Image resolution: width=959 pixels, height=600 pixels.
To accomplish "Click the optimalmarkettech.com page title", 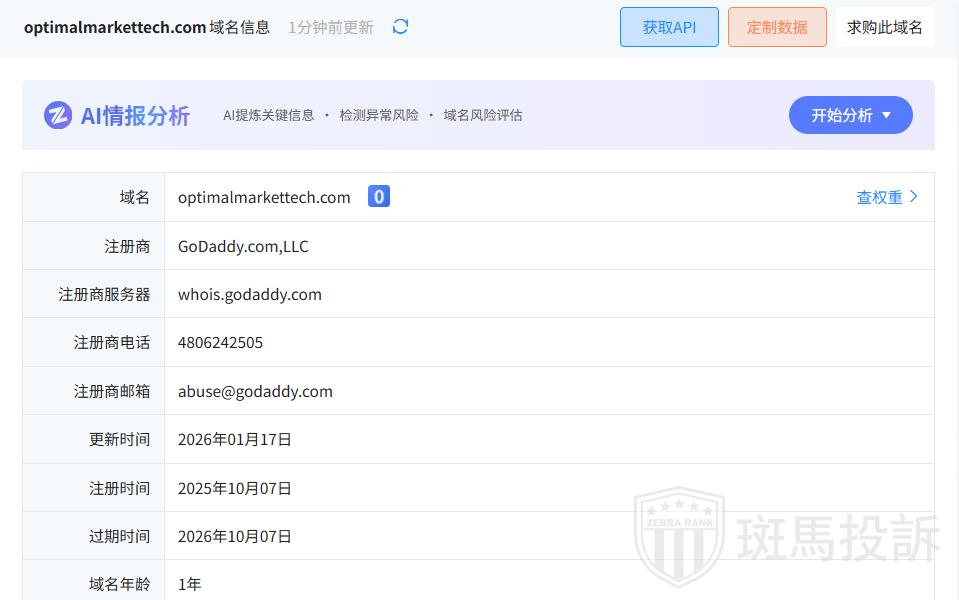I will pos(115,27).
